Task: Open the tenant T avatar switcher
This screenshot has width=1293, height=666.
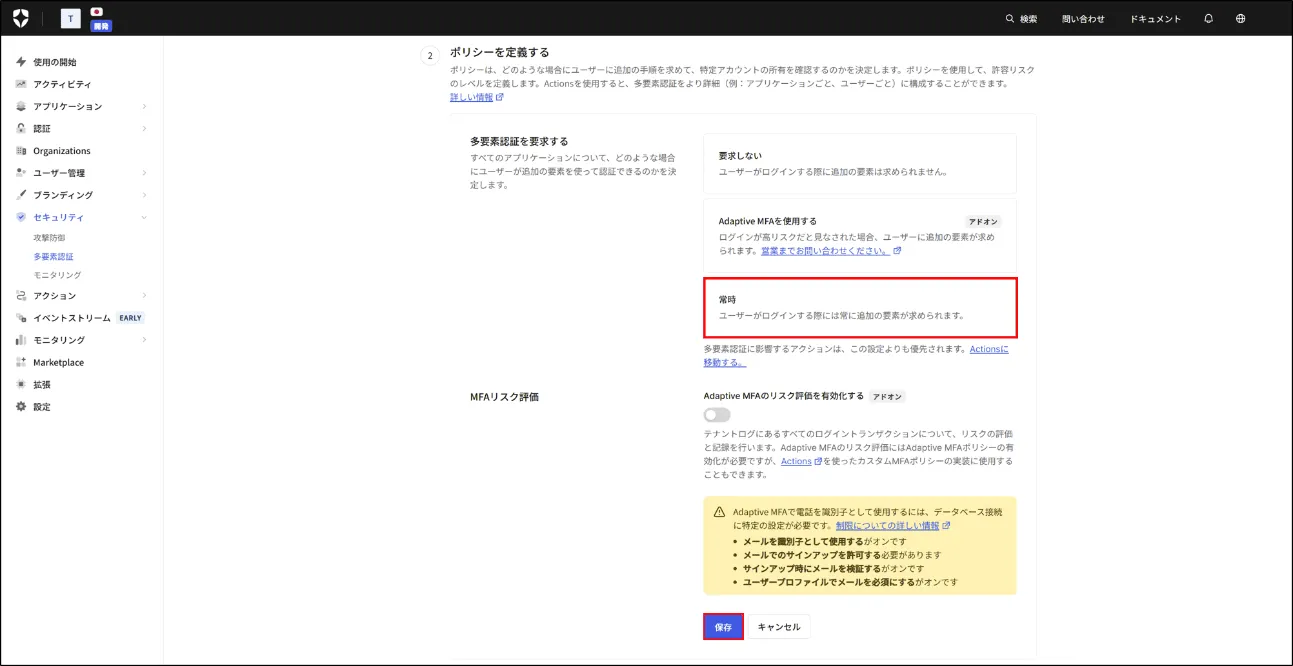Action: point(71,18)
